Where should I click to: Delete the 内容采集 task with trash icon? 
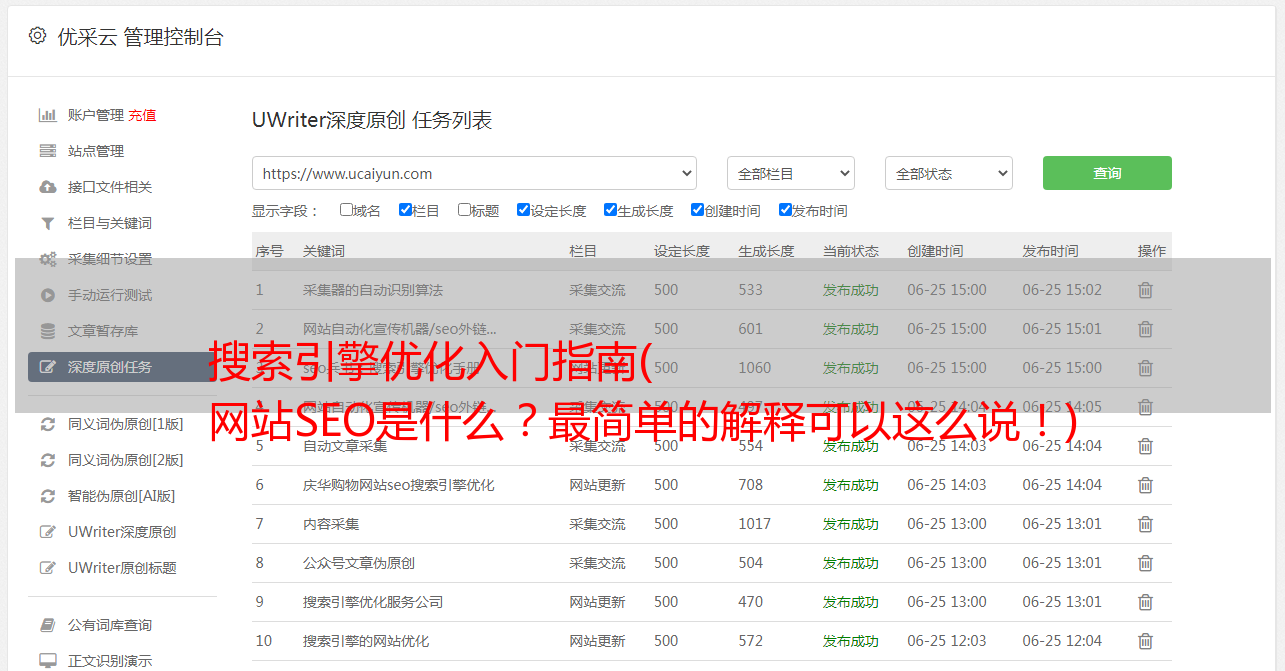tap(1145, 524)
